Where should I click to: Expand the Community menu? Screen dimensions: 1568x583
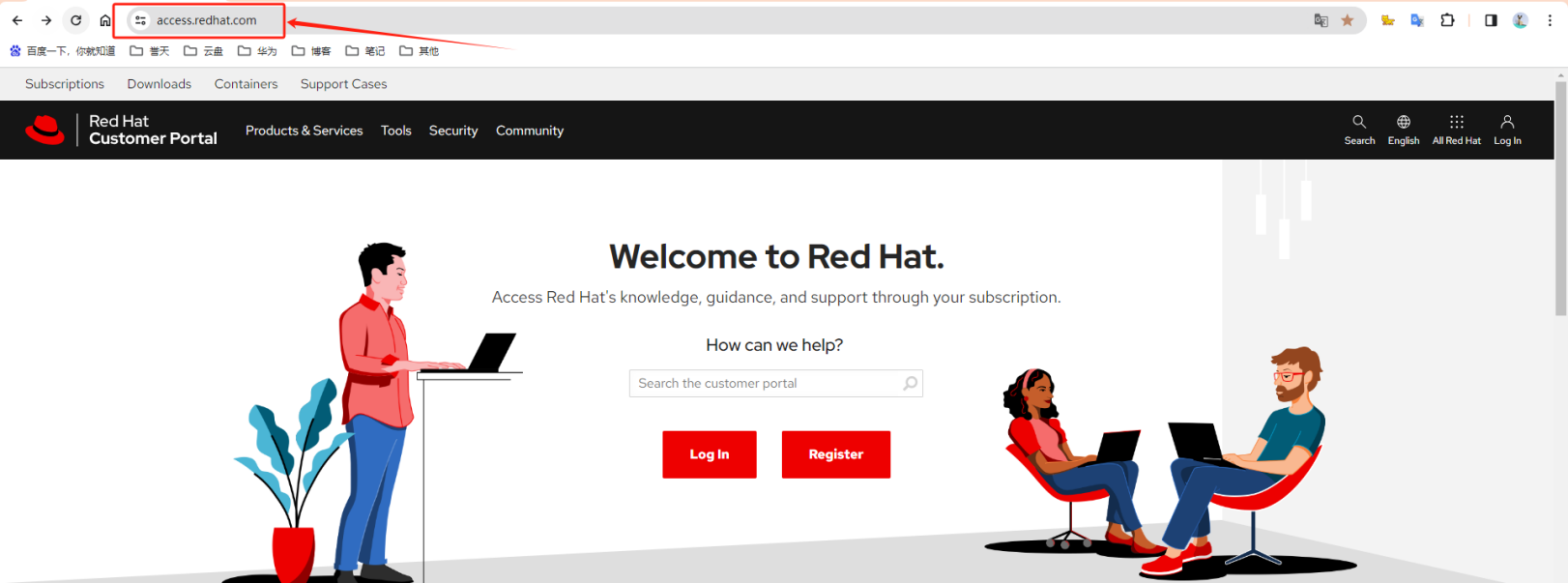[530, 131]
